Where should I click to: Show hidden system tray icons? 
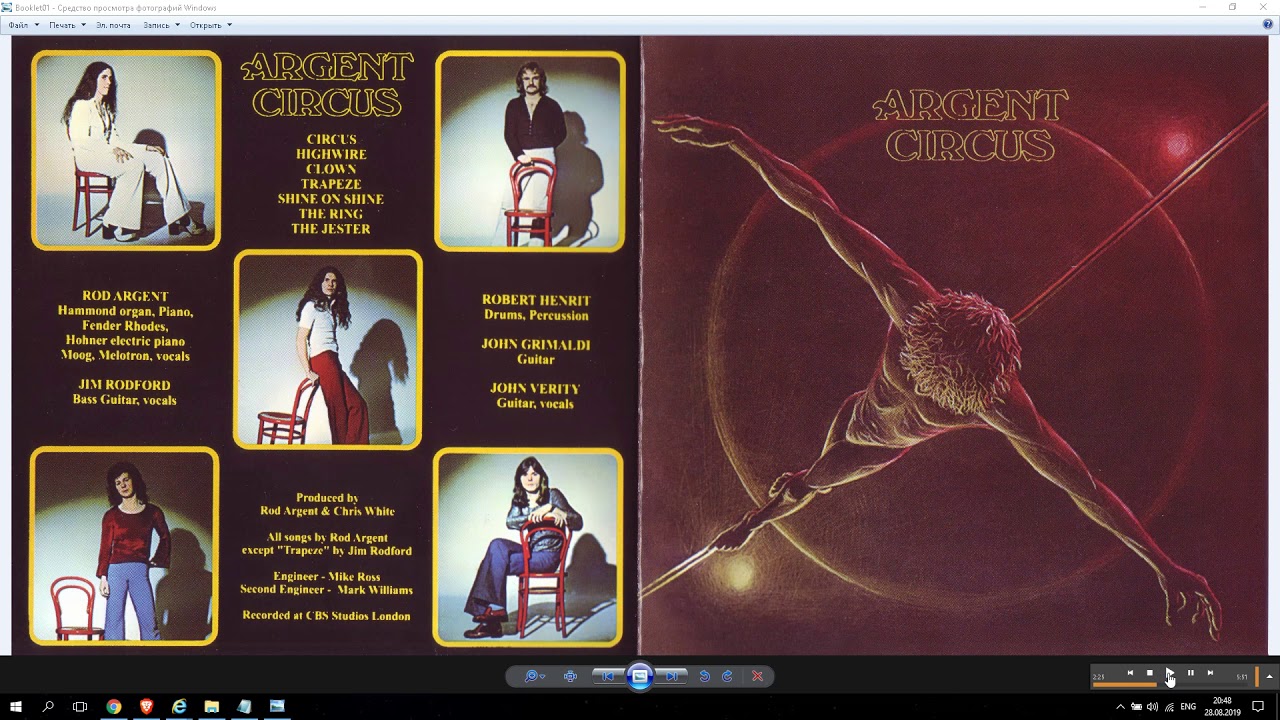point(1120,707)
